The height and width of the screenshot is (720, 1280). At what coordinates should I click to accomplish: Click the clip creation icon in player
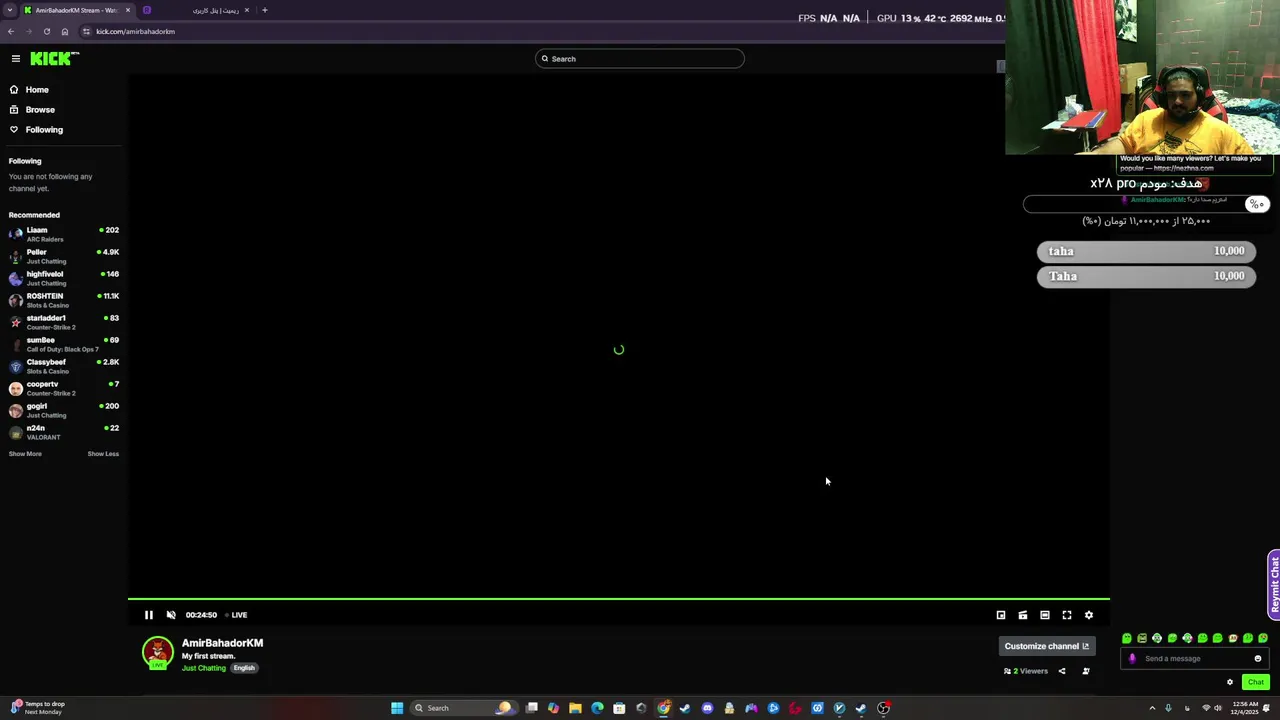(x=1023, y=615)
